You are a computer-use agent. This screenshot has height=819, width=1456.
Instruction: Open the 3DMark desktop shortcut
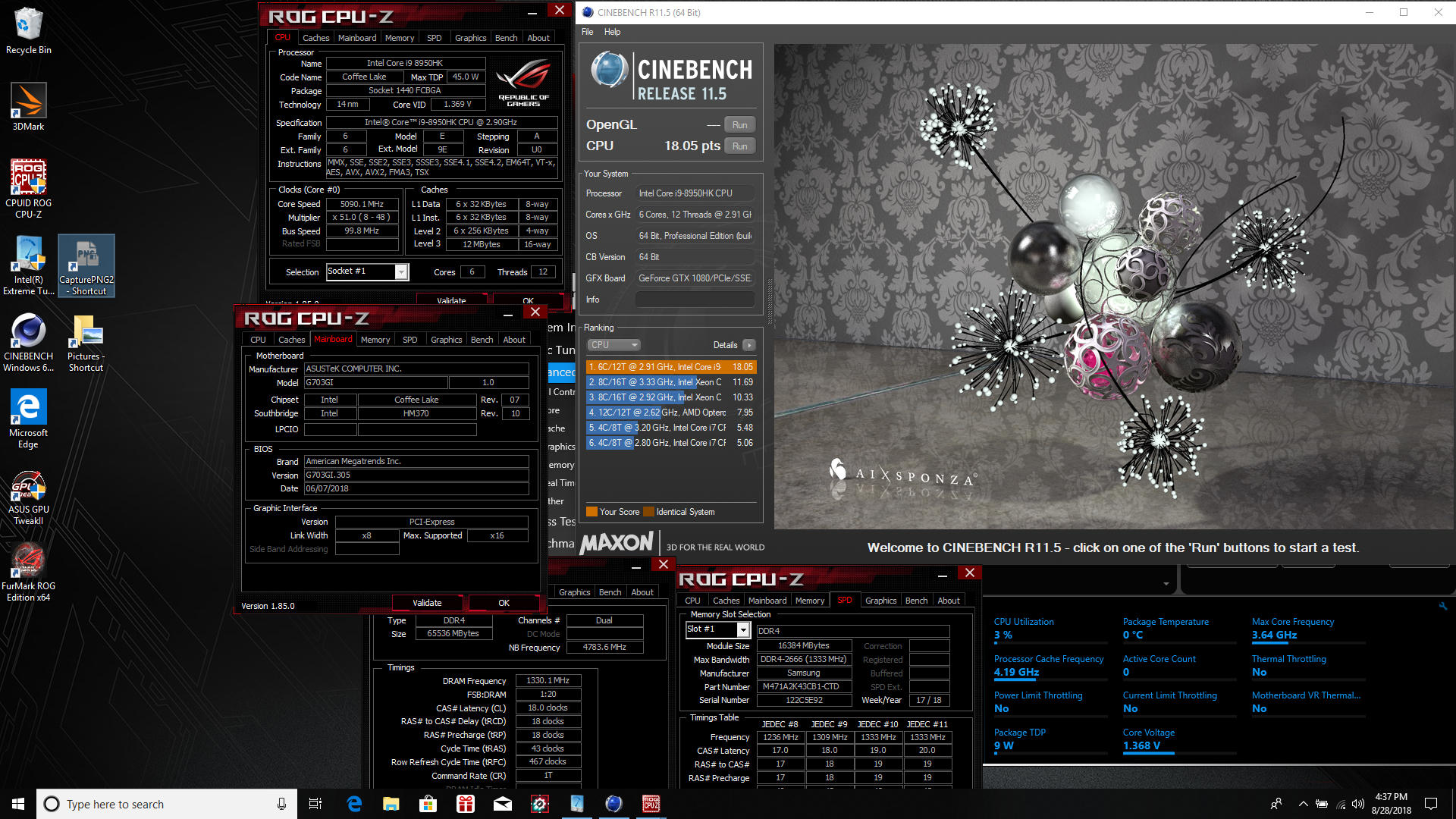coord(28,107)
